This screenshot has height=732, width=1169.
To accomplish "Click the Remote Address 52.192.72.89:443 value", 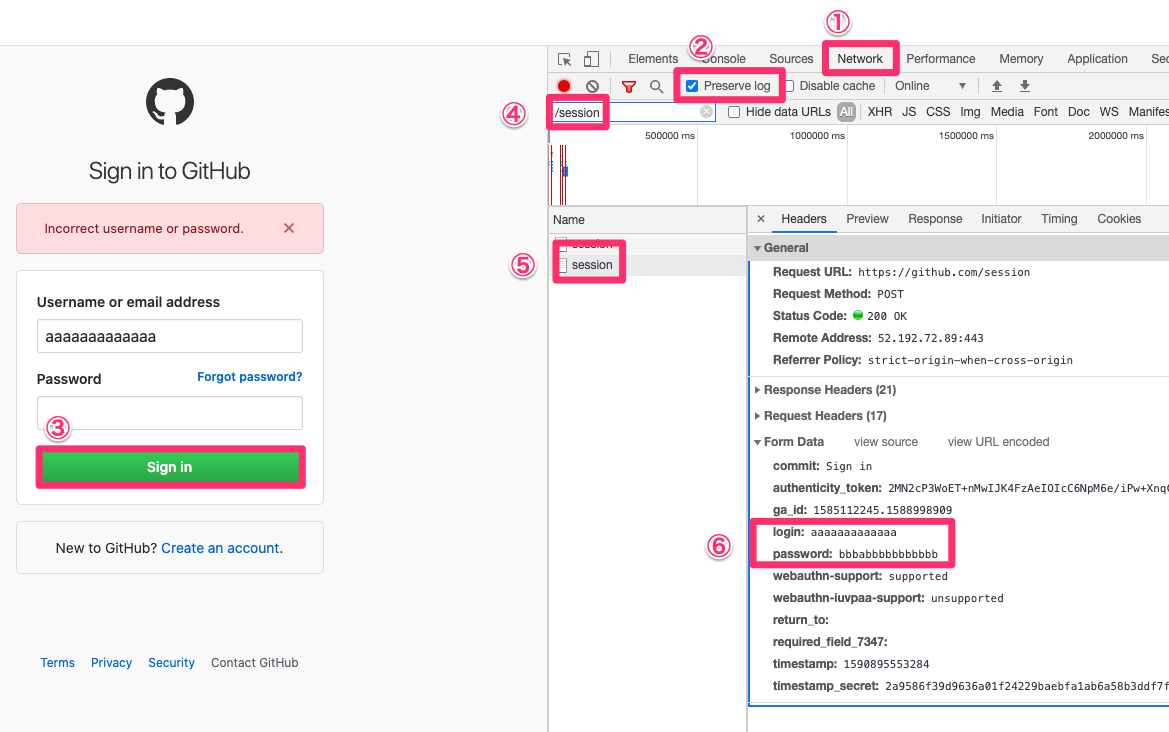I will click(930, 338).
